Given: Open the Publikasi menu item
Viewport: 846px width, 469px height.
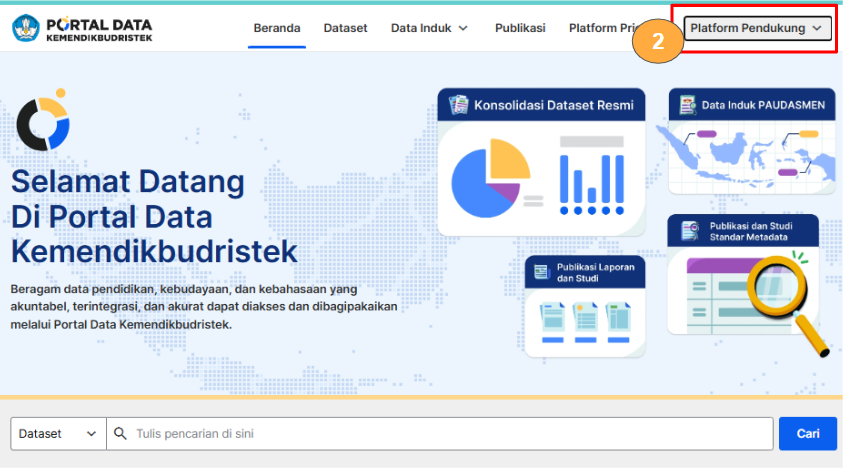Looking at the screenshot, I should coord(520,28).
